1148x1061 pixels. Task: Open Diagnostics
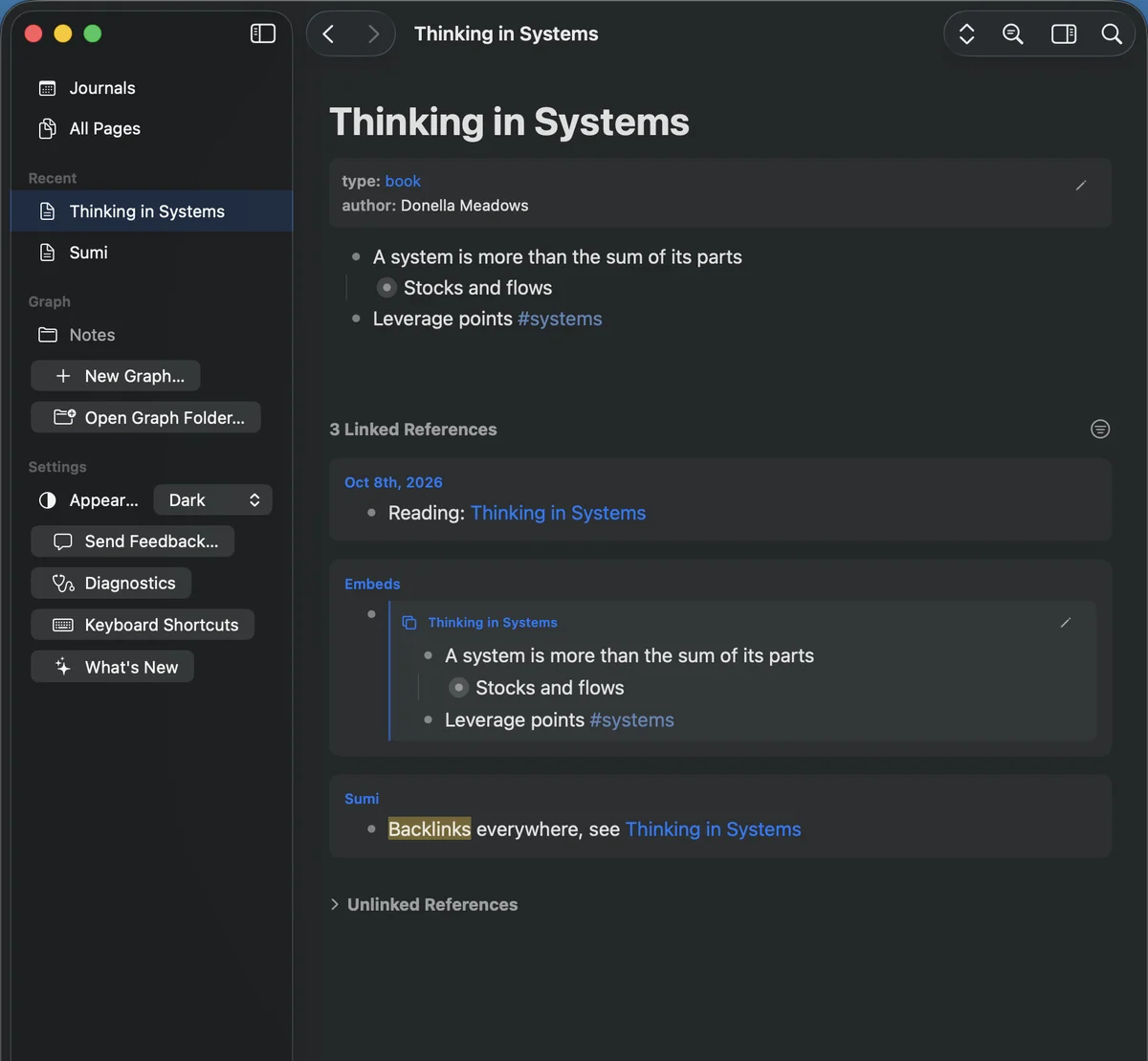pos(111,583)
